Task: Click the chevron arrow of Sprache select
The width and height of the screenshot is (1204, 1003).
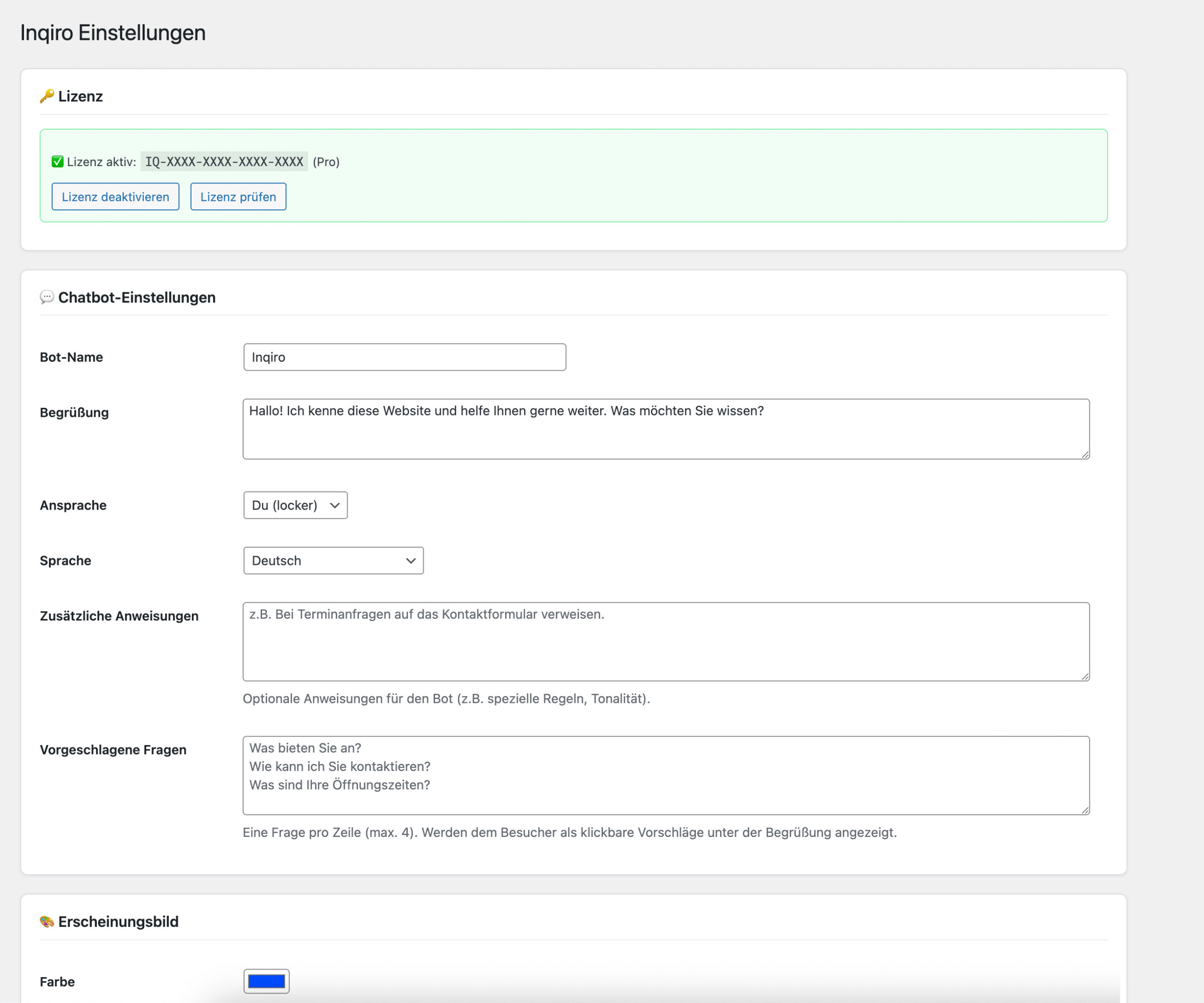Action: tap(411, 560)
